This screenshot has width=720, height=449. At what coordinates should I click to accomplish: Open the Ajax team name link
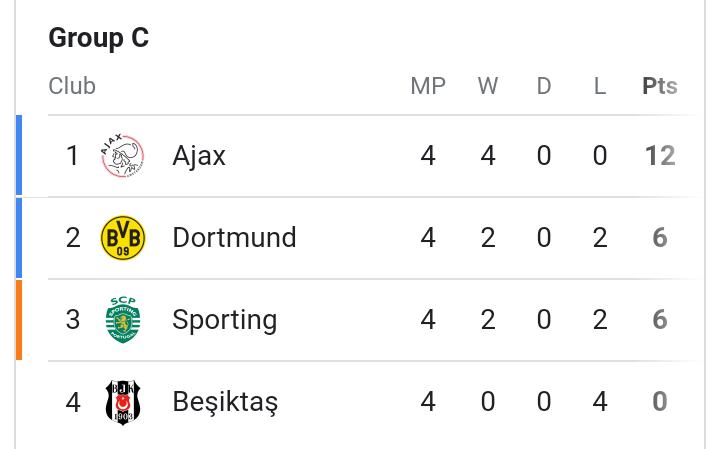[x=199, y=156]
